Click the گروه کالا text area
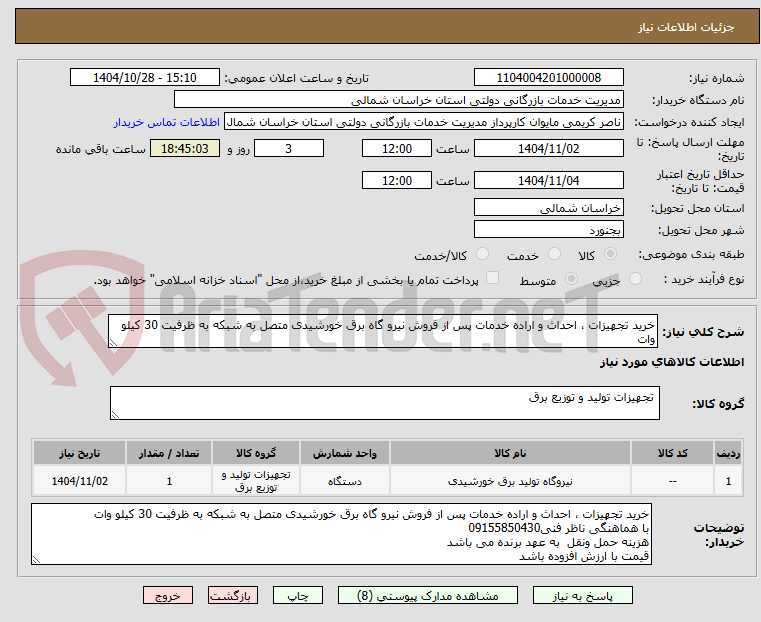 coord(384,403)
